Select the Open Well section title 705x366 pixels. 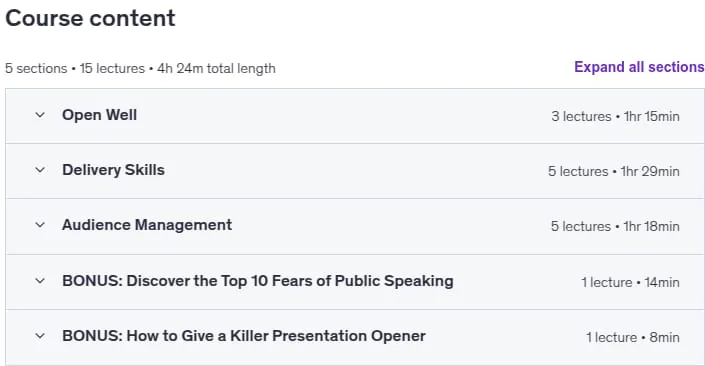click(x=99, y=115)
